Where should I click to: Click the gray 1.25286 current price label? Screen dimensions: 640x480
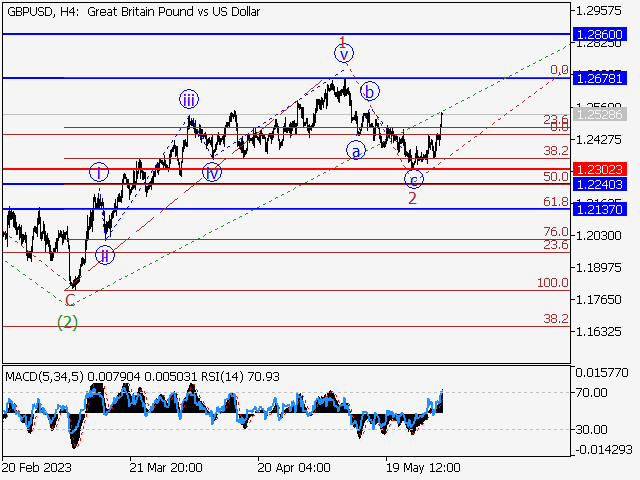pyautogui.click(x=600, y=114)
